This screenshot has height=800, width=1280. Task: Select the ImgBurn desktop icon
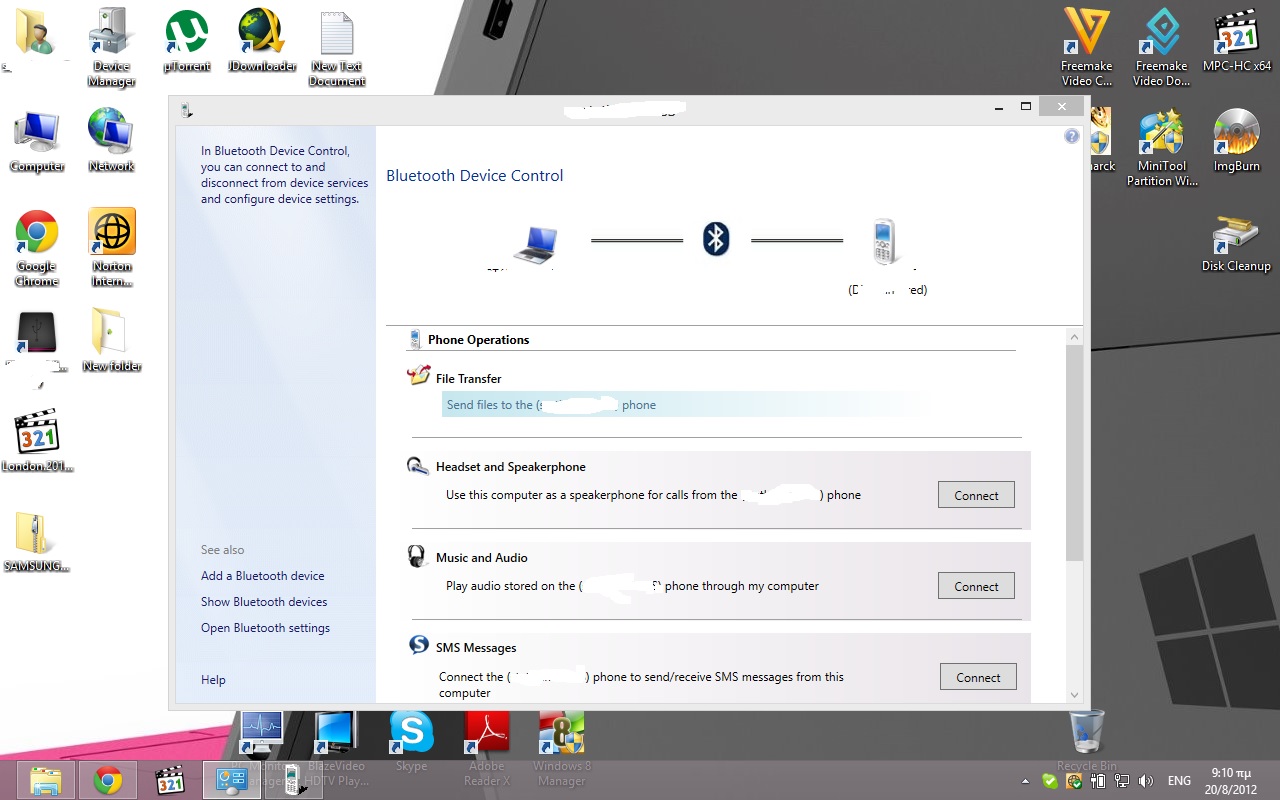click(1236, 140)
